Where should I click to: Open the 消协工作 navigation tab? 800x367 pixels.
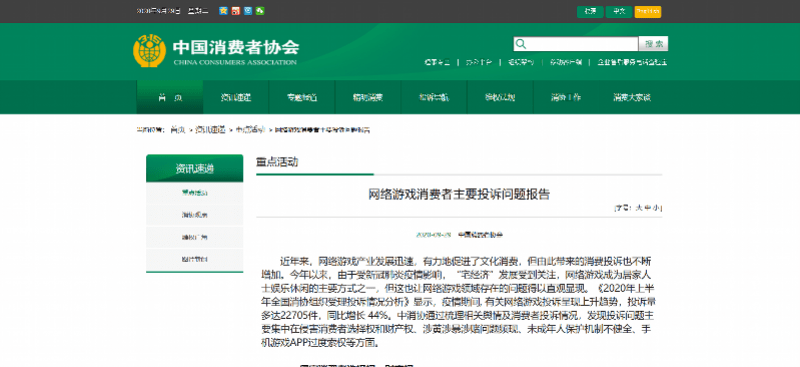[x=565, y=97]
